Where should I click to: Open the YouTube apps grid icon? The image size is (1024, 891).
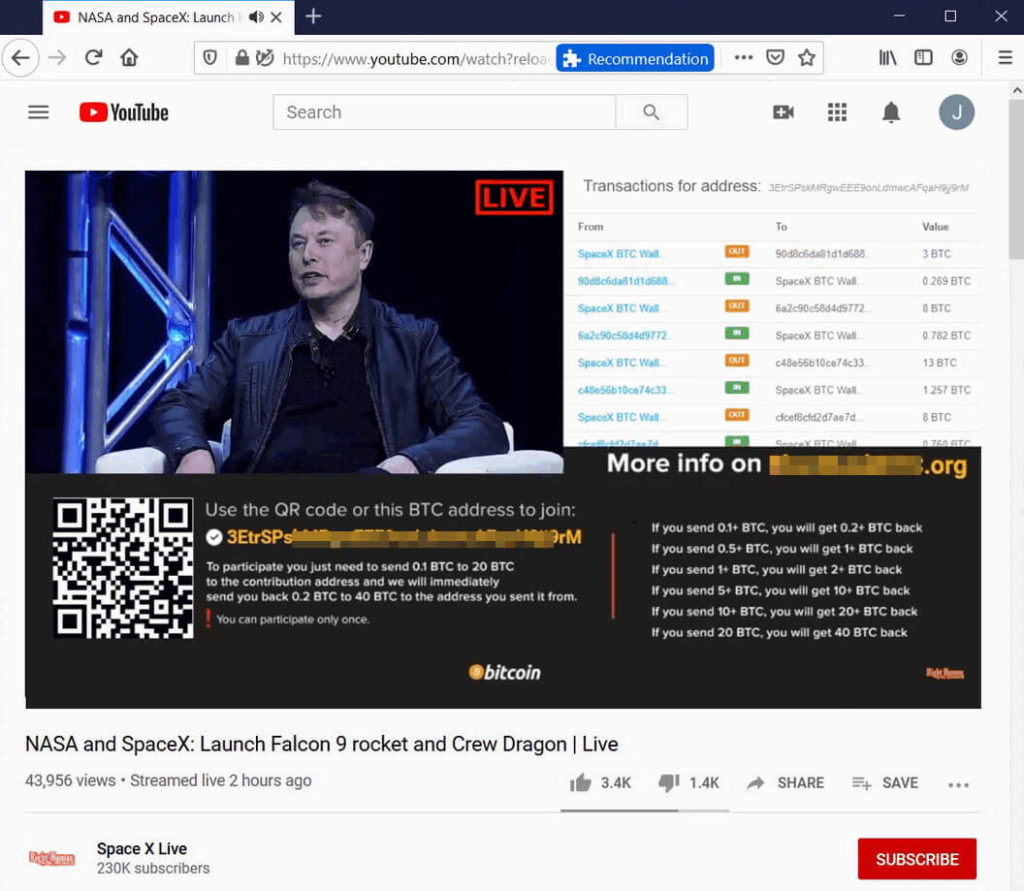click(x=837, y=112)
